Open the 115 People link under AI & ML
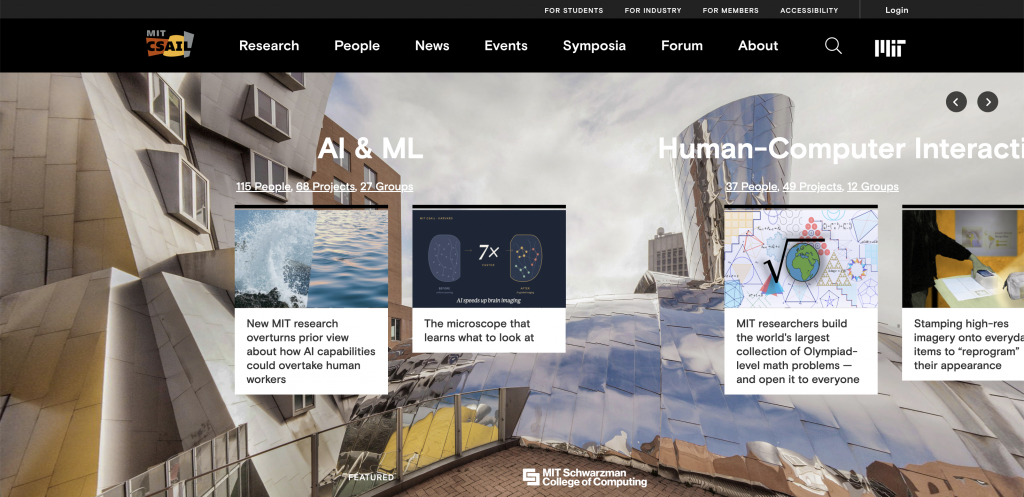The image size is (1024, 497). 263,187
